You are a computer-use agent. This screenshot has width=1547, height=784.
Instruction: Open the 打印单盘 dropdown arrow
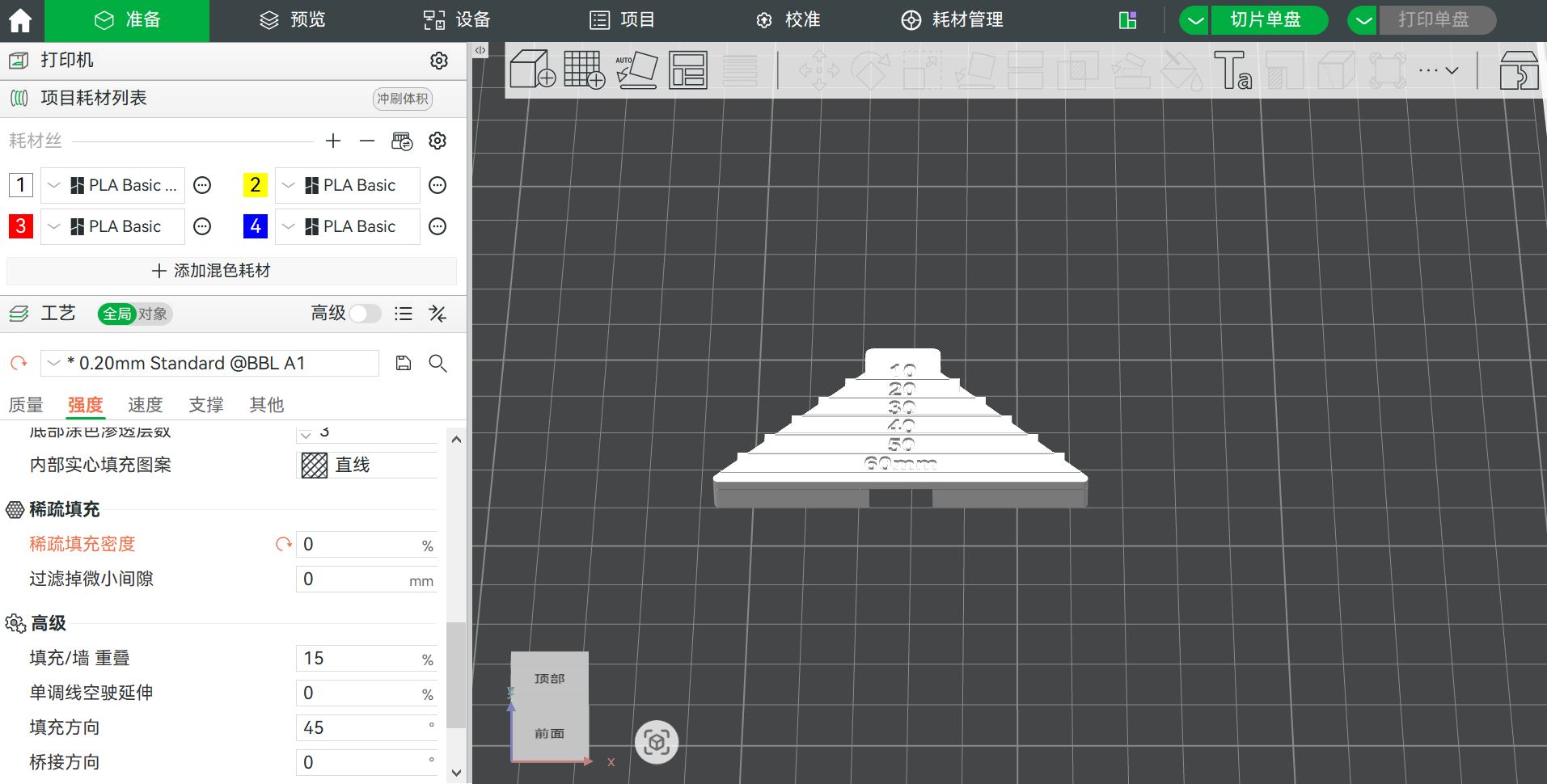click(1363, 20)
